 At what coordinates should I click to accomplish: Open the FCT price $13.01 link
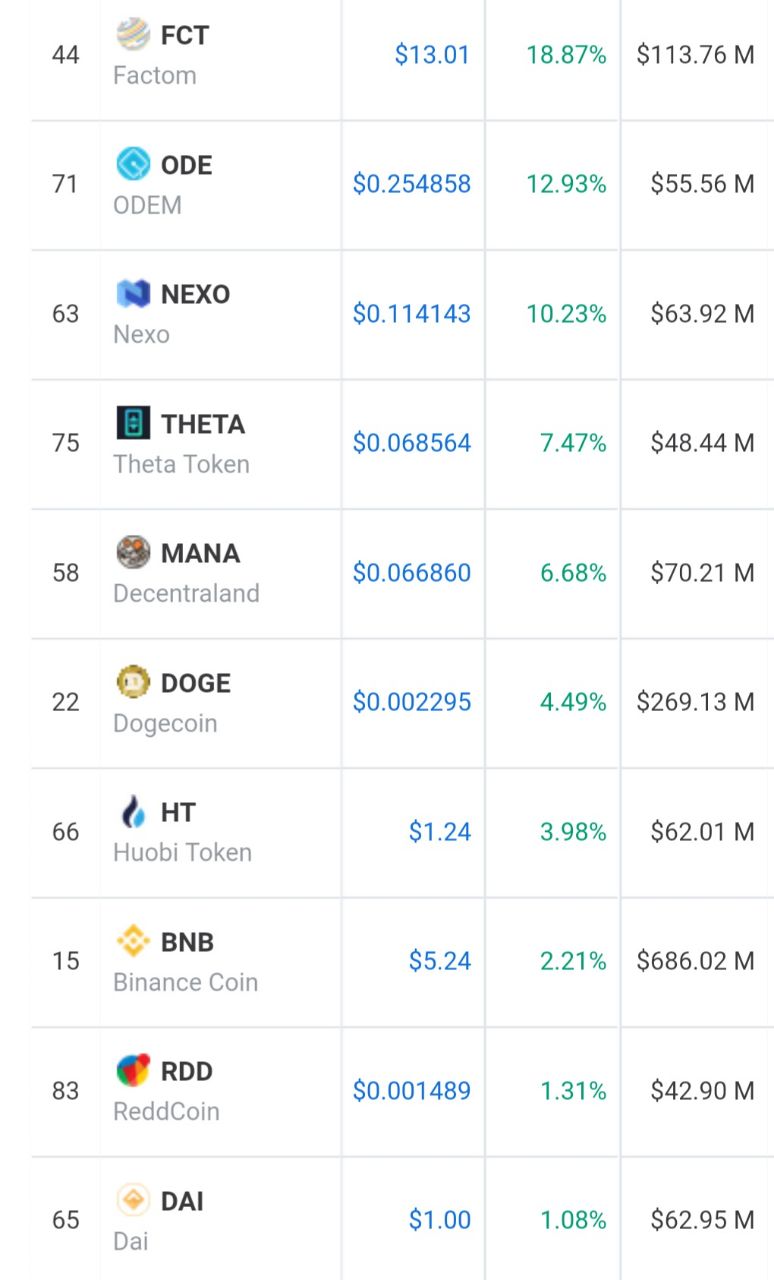coord(432,55)
